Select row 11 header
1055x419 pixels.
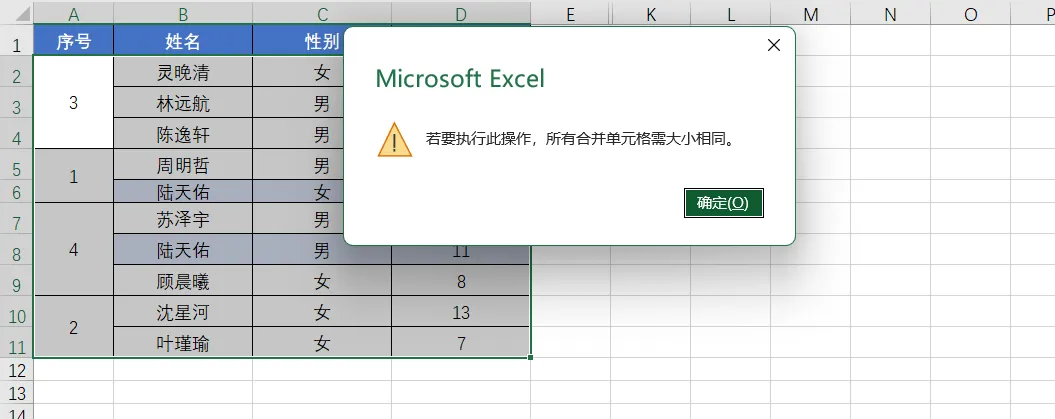(x=17, y=342)
